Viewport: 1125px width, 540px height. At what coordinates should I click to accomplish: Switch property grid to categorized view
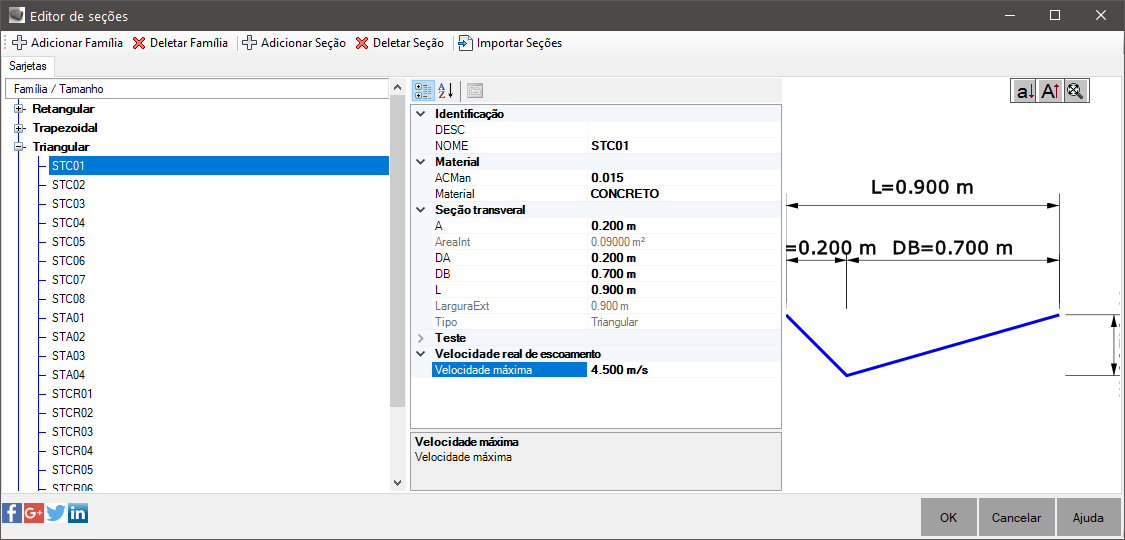point(423,91)
